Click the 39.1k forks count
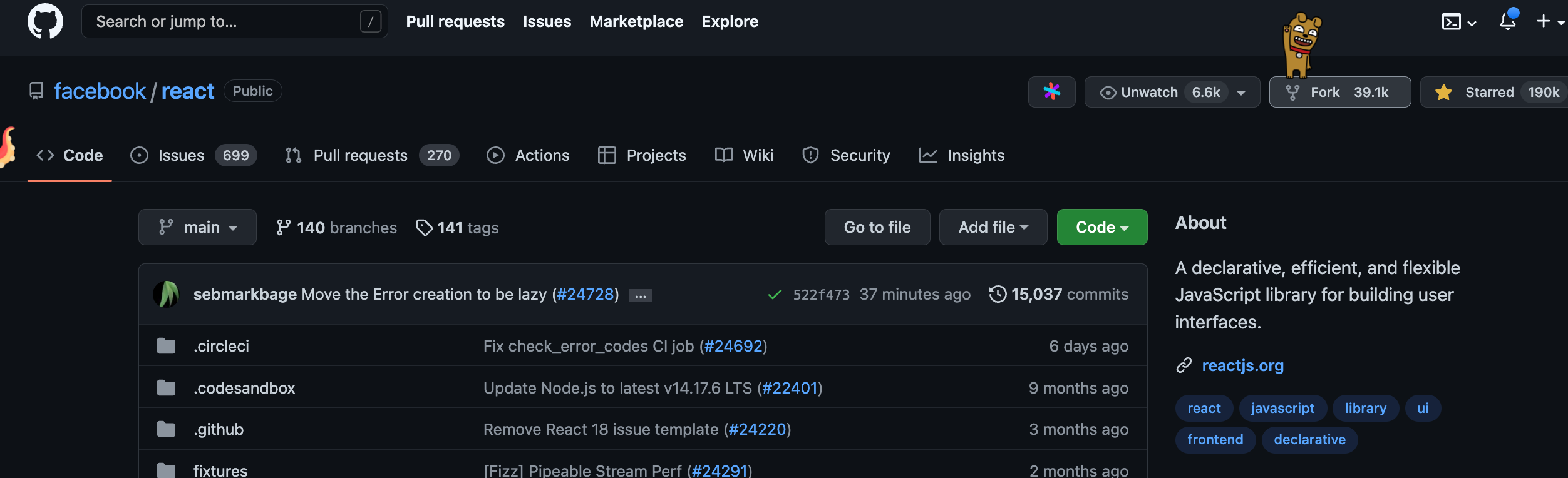Viewport: 1568px width, 478px height. coord(1371,92)
